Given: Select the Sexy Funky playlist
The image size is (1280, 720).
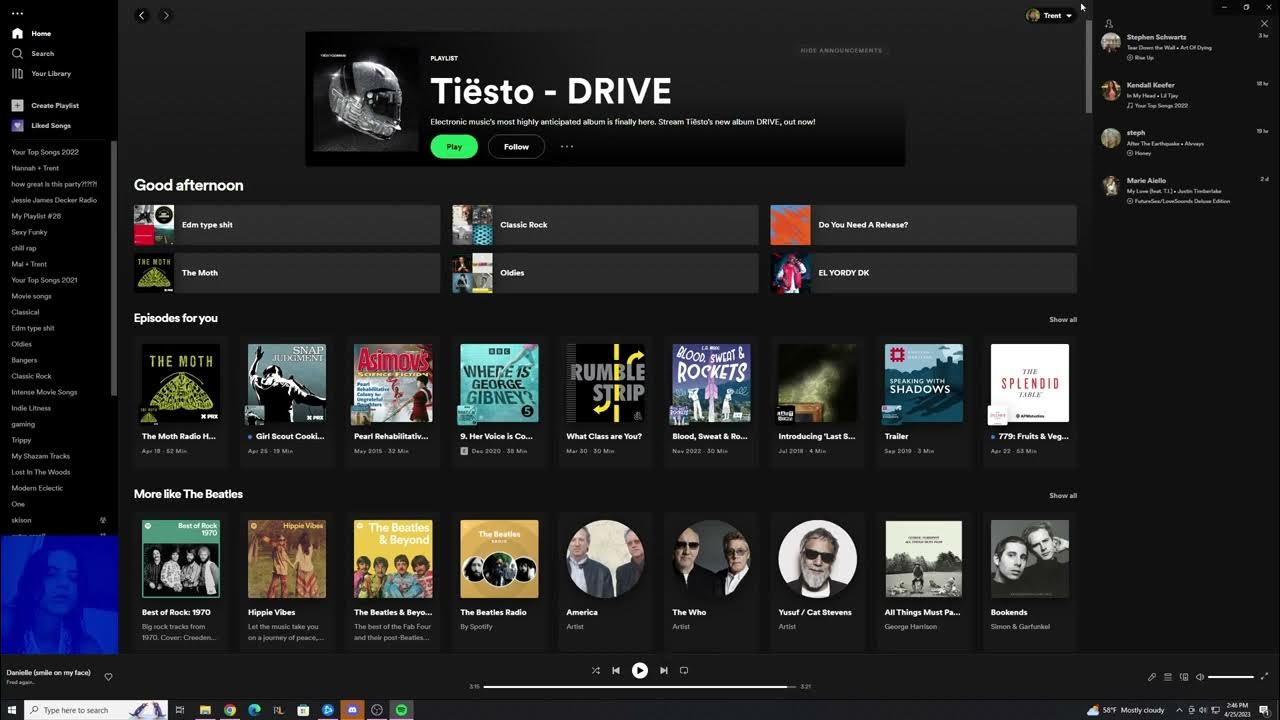Looking at the screenshot, I should [29, 232].
